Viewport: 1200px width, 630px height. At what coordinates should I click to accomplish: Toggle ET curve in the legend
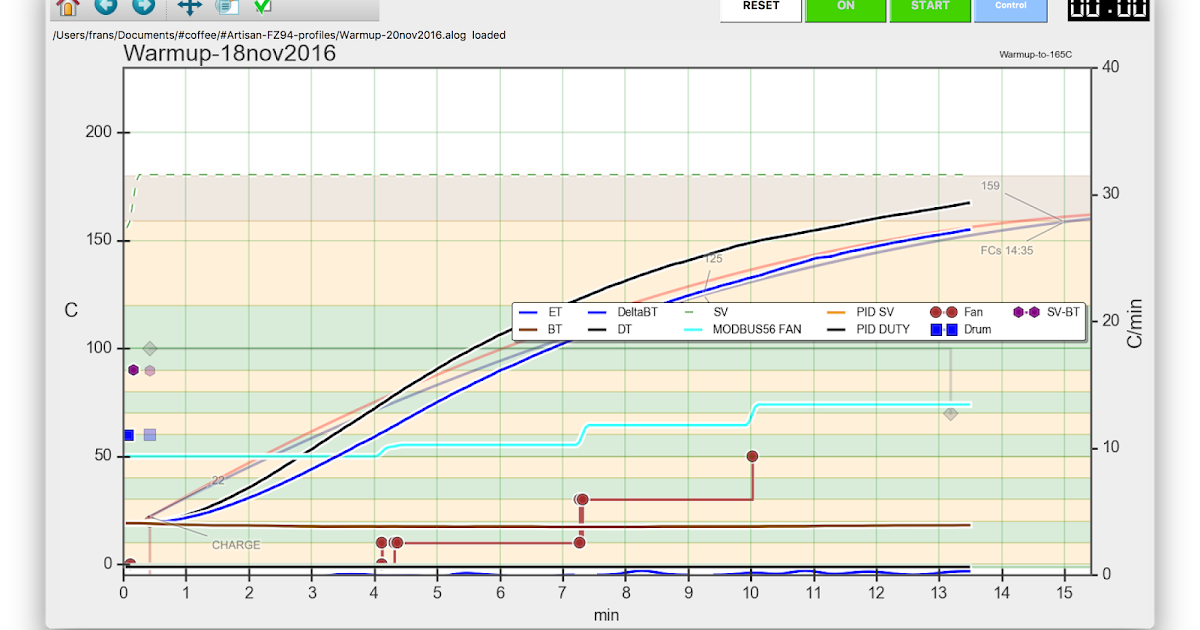coord(540,312)
